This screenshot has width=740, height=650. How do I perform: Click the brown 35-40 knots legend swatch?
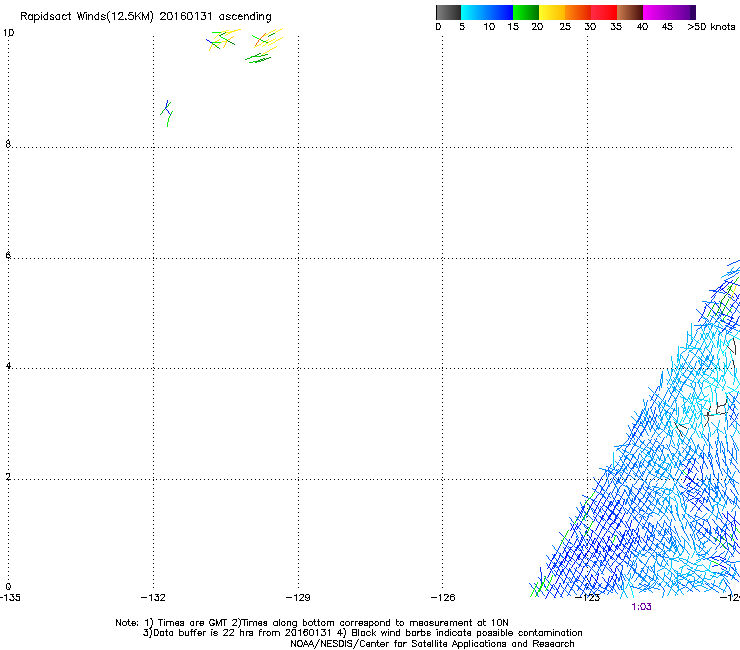[x=630, y=12]
